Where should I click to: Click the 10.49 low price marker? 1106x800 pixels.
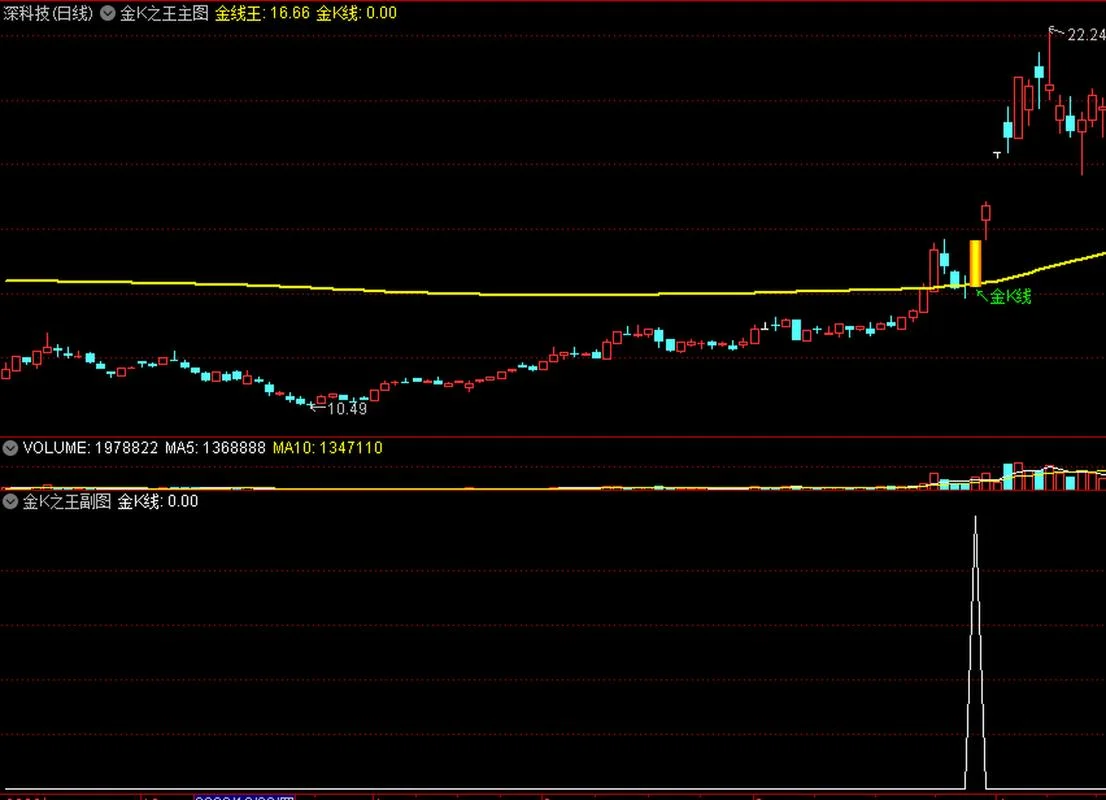coord(347,408)
